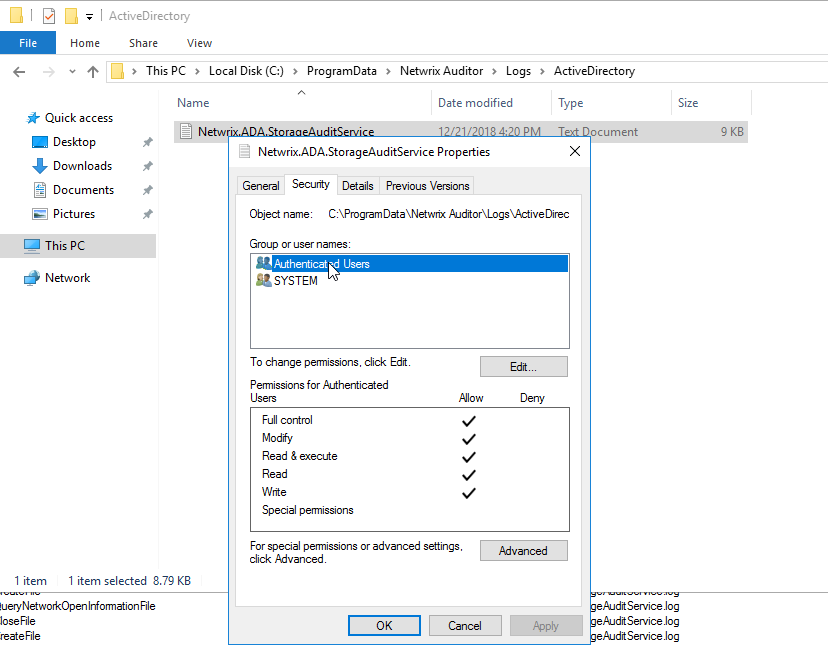
Task: Click the address bar folder icon
Action: (118, 71)
